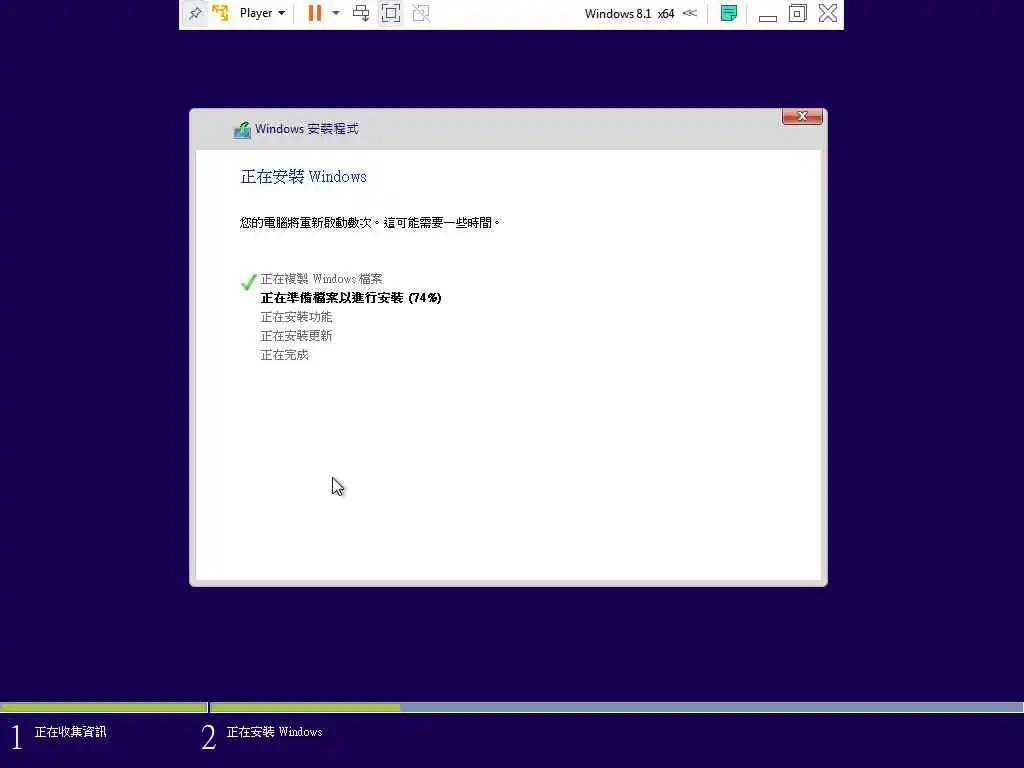This screenshot has height=768, width=1024.
Task: Close the VMware Player window
Action: click(x=827, y=13)
